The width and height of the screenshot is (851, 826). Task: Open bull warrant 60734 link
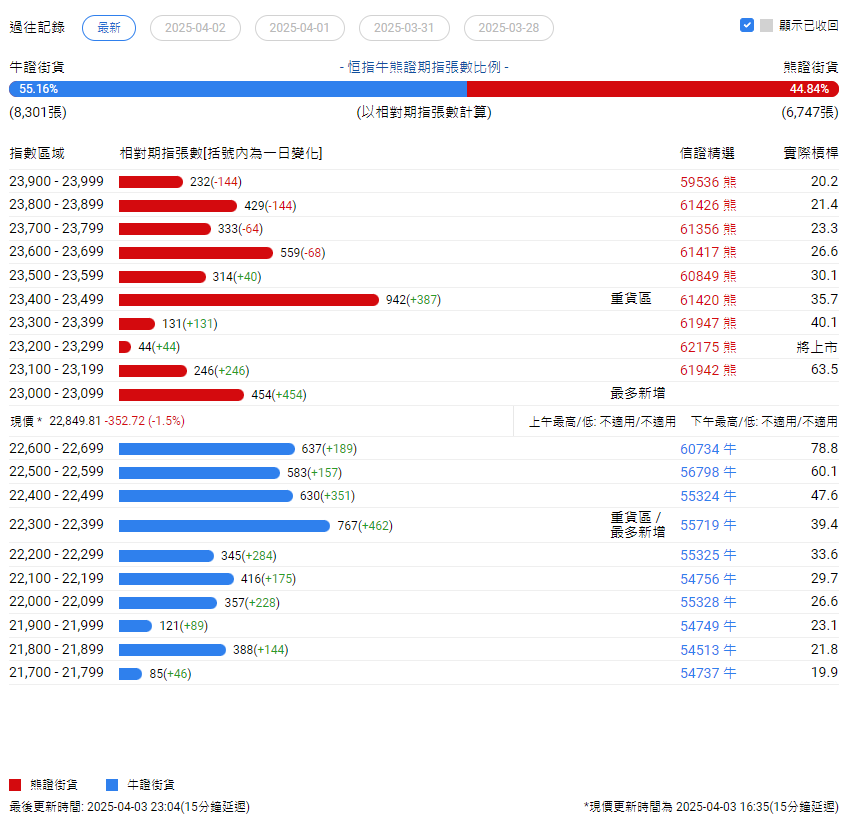pos(700,449)
